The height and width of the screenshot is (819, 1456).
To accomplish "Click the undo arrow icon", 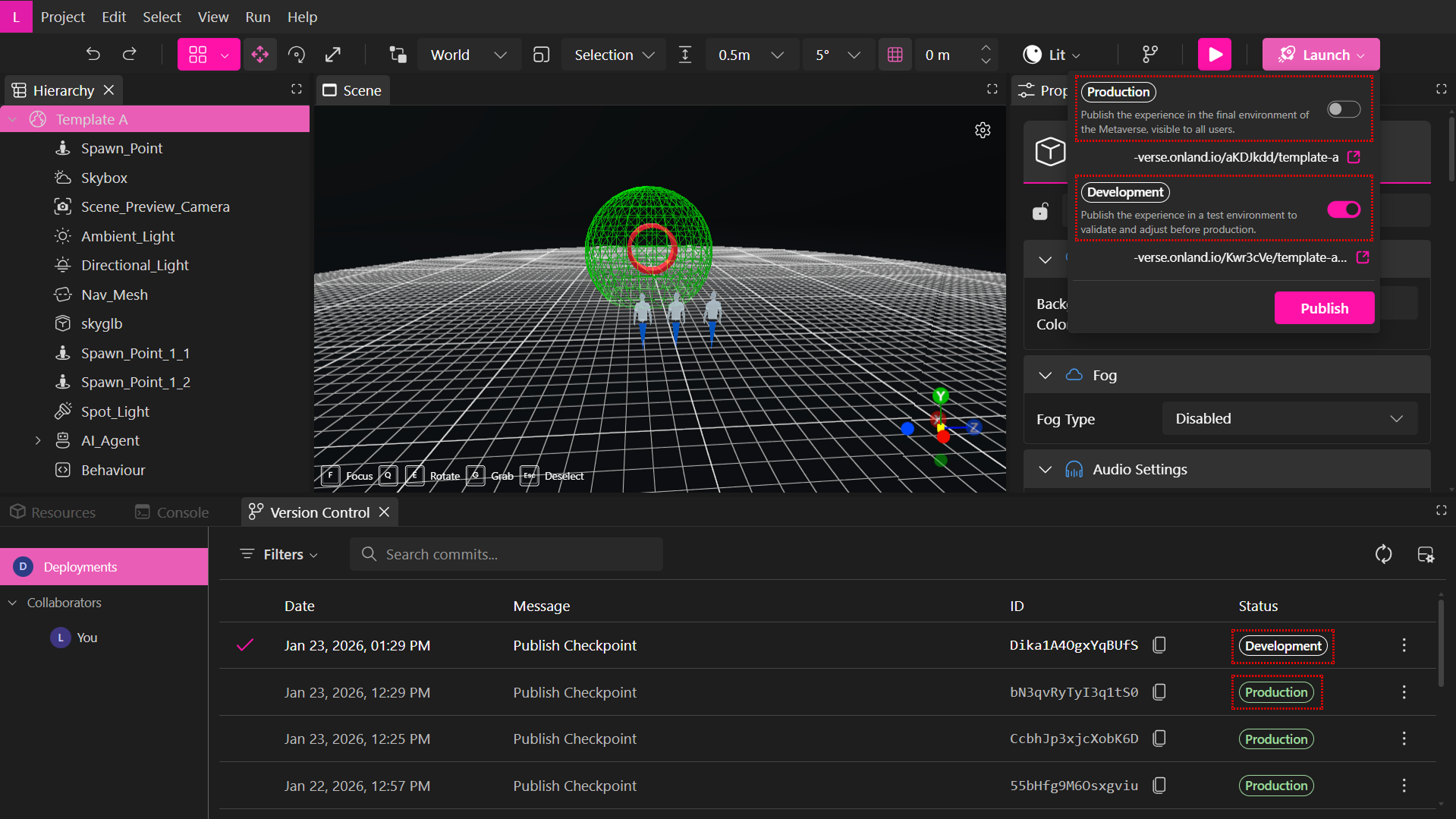I will point(93,55).
